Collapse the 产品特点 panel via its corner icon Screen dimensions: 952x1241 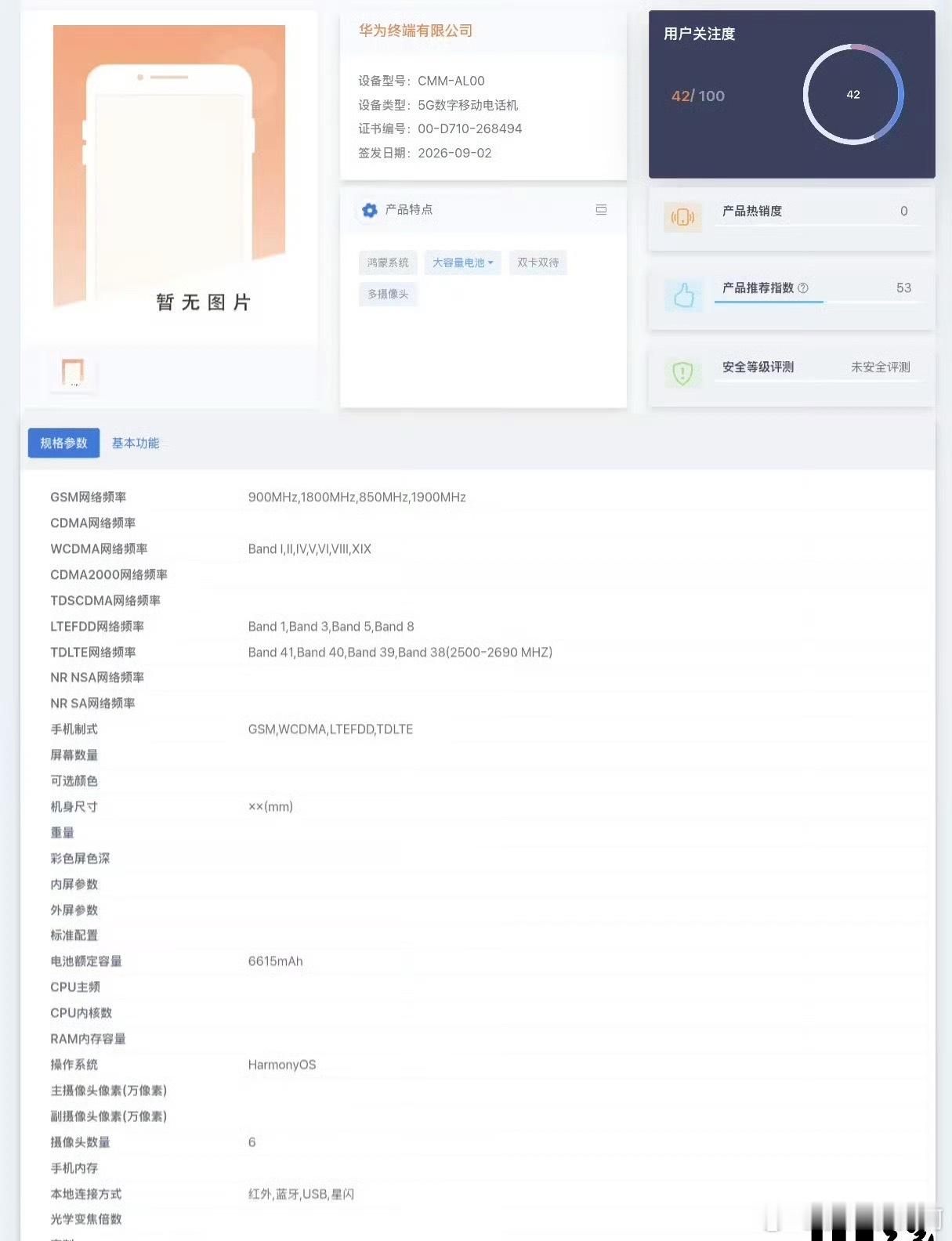pos(601,210)
